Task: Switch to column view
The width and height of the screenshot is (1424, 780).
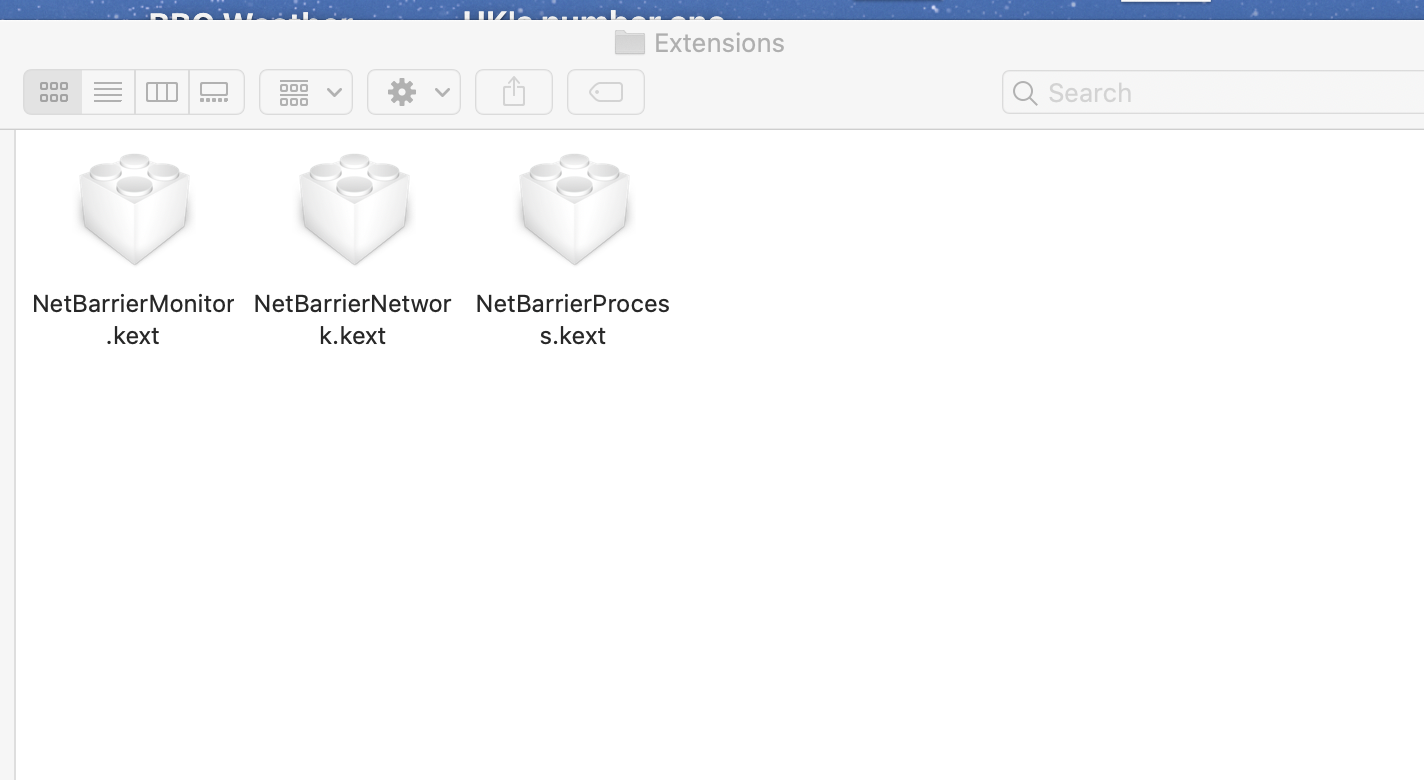Action: pos(162,92)
